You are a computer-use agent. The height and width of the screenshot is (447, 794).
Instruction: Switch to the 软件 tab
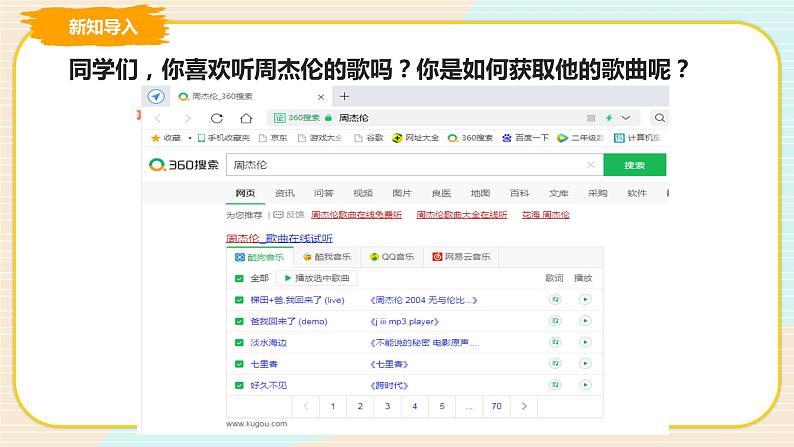click(637, 193)
